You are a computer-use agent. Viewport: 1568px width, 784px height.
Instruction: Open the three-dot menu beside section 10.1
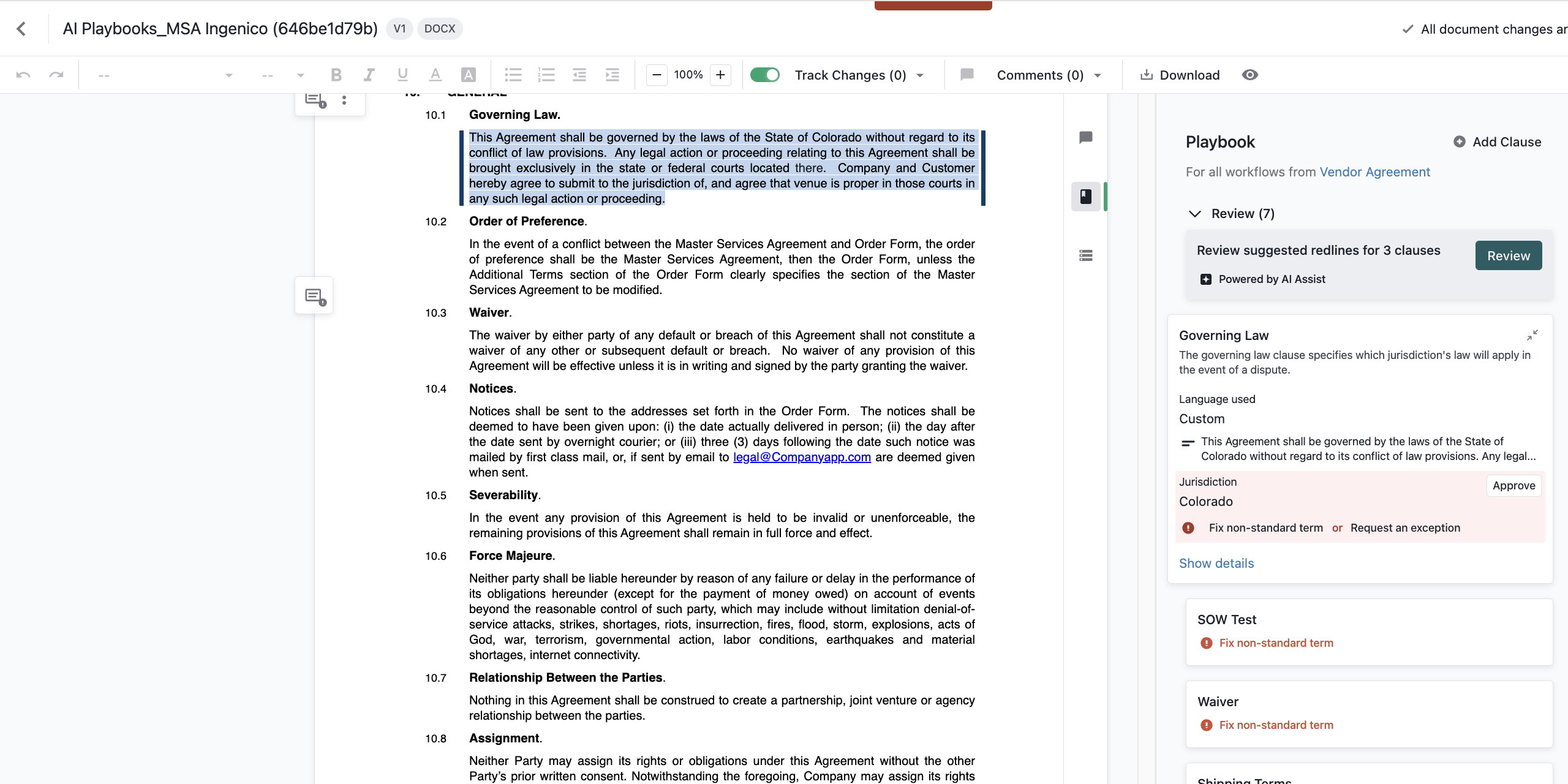pyautogui.click(x=344, y=100)
